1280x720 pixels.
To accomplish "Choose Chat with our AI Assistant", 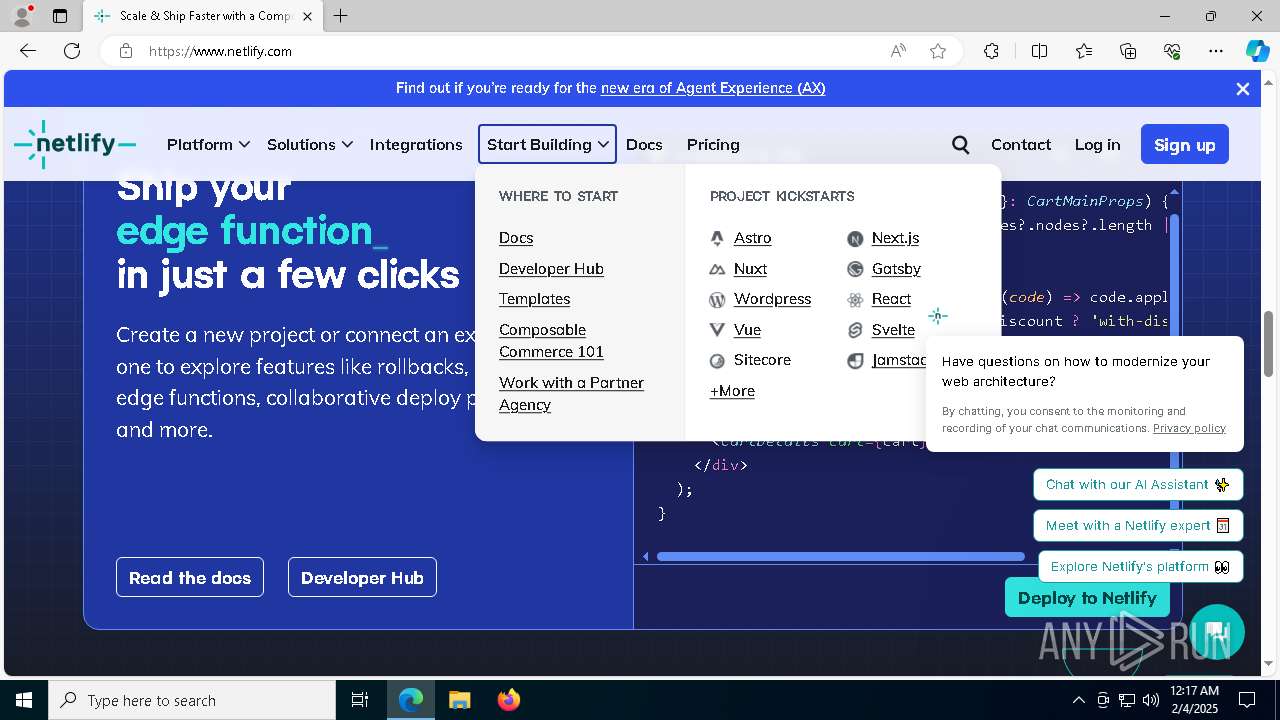I will click(1138, 485).
